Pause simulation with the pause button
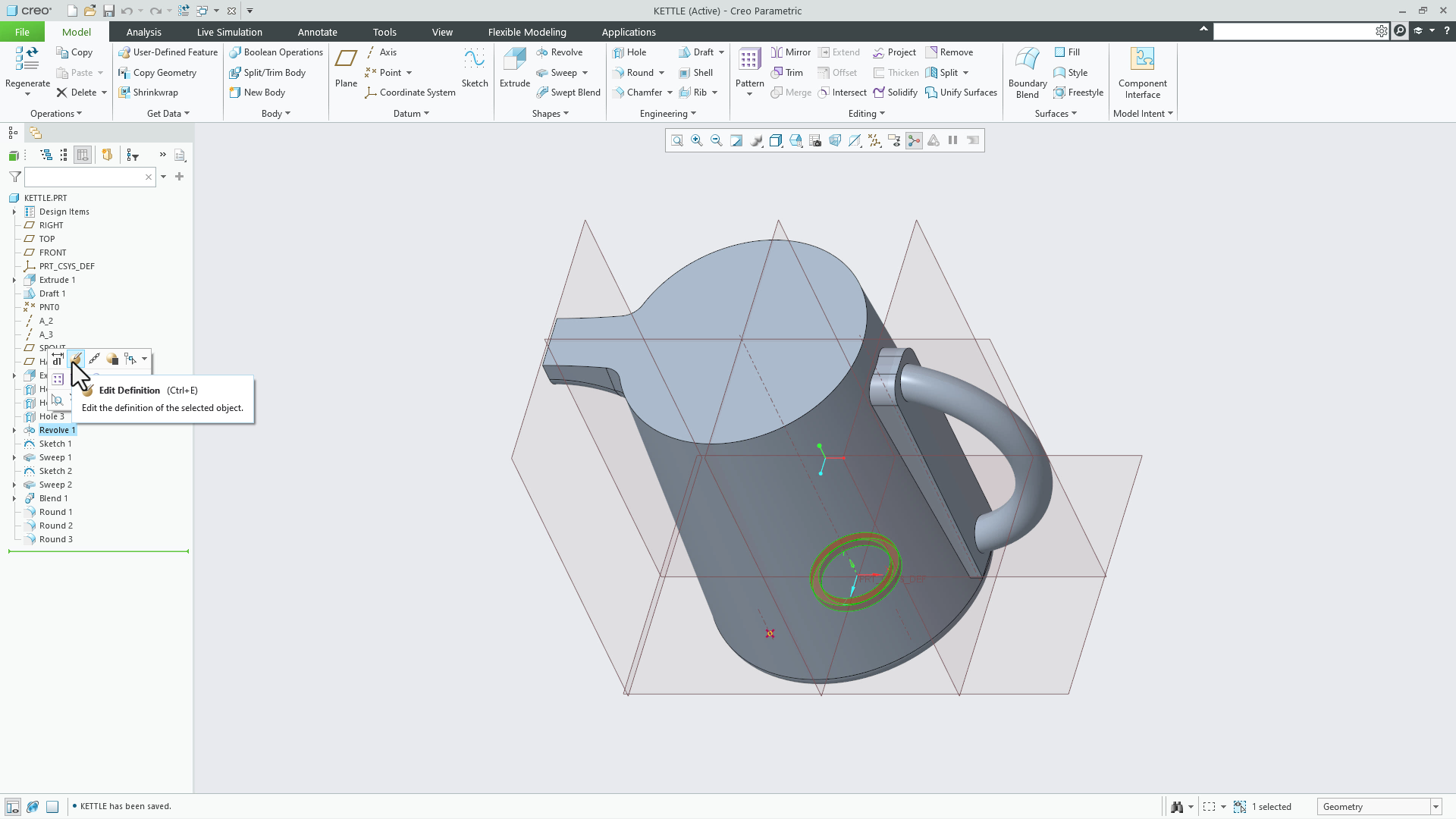Viewport: 1456px width, 819px height. 953,140
